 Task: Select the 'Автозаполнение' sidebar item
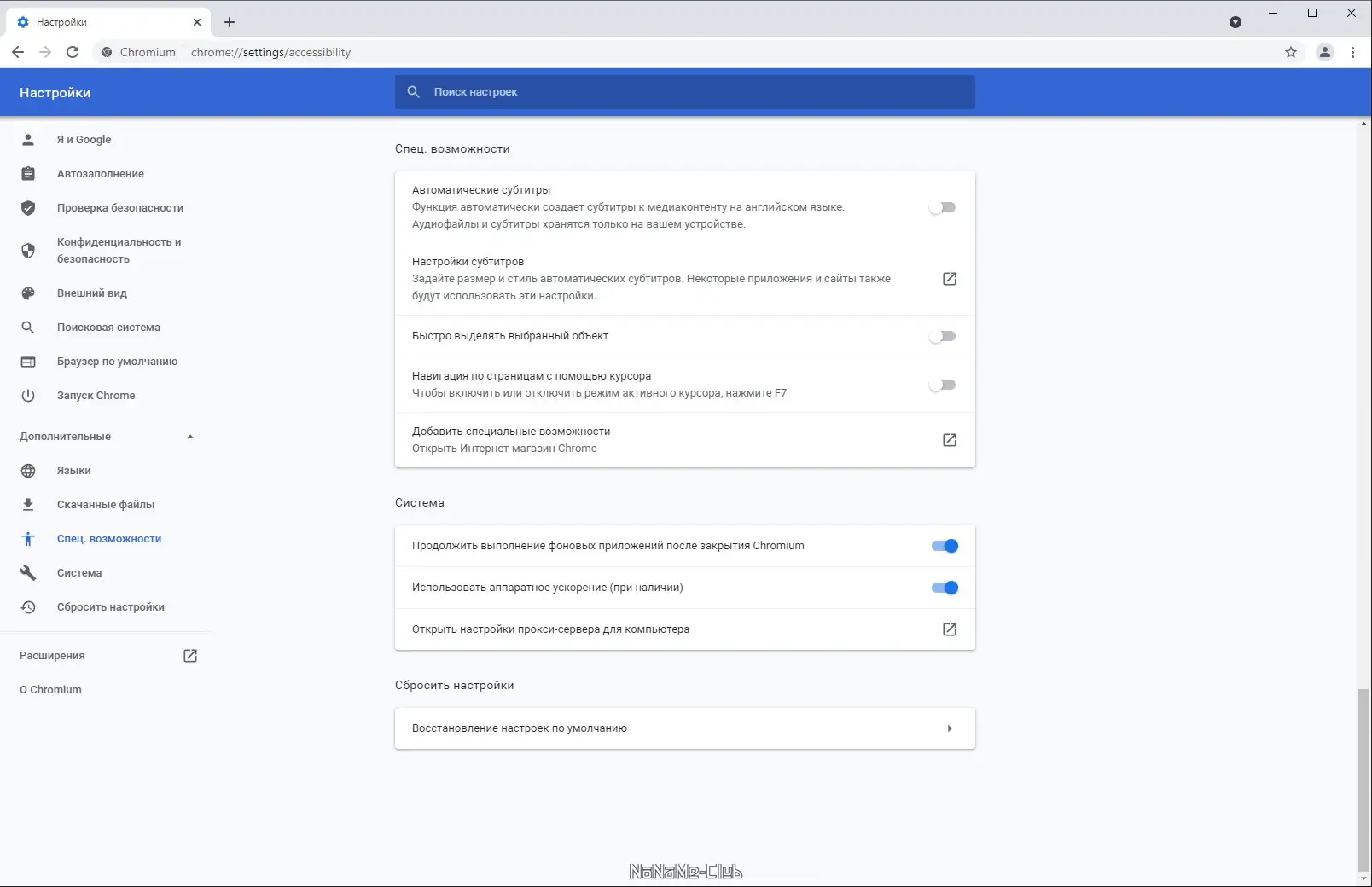pyautogui.click(x=99, y=173)
